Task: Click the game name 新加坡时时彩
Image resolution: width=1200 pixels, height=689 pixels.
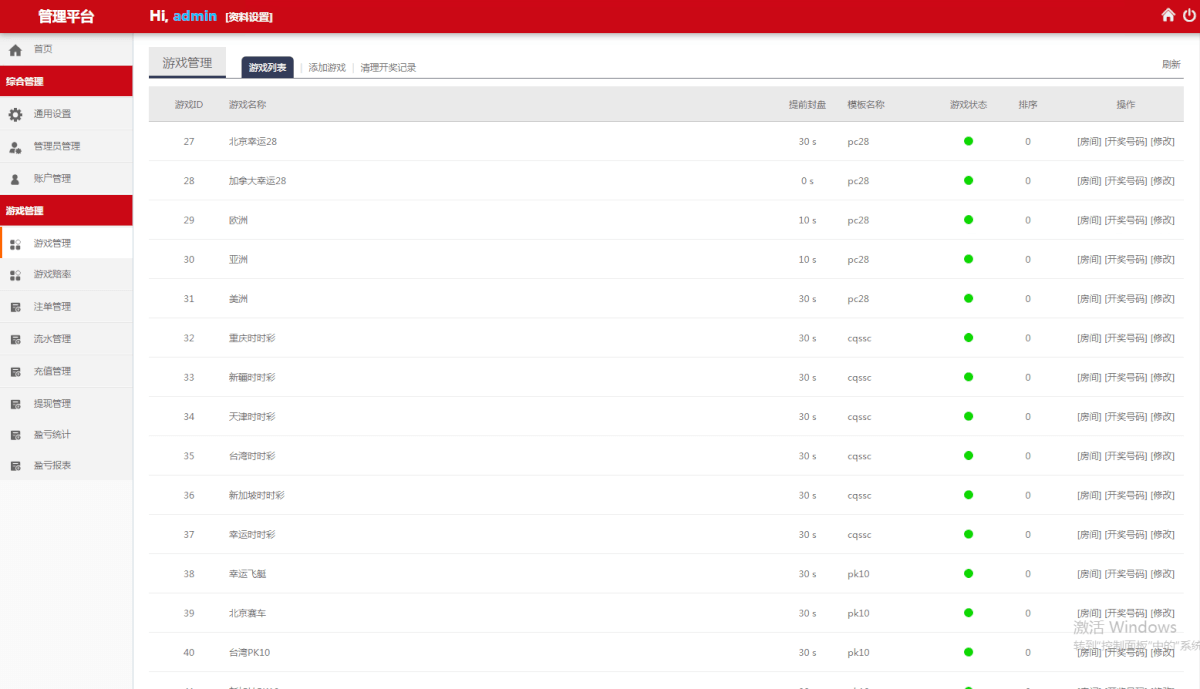Action: pos(257,495)
